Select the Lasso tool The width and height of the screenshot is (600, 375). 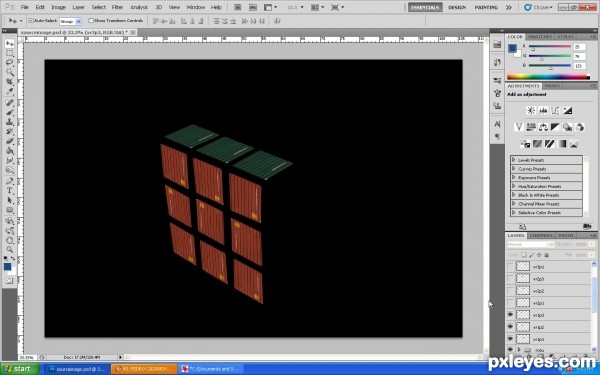10,62
